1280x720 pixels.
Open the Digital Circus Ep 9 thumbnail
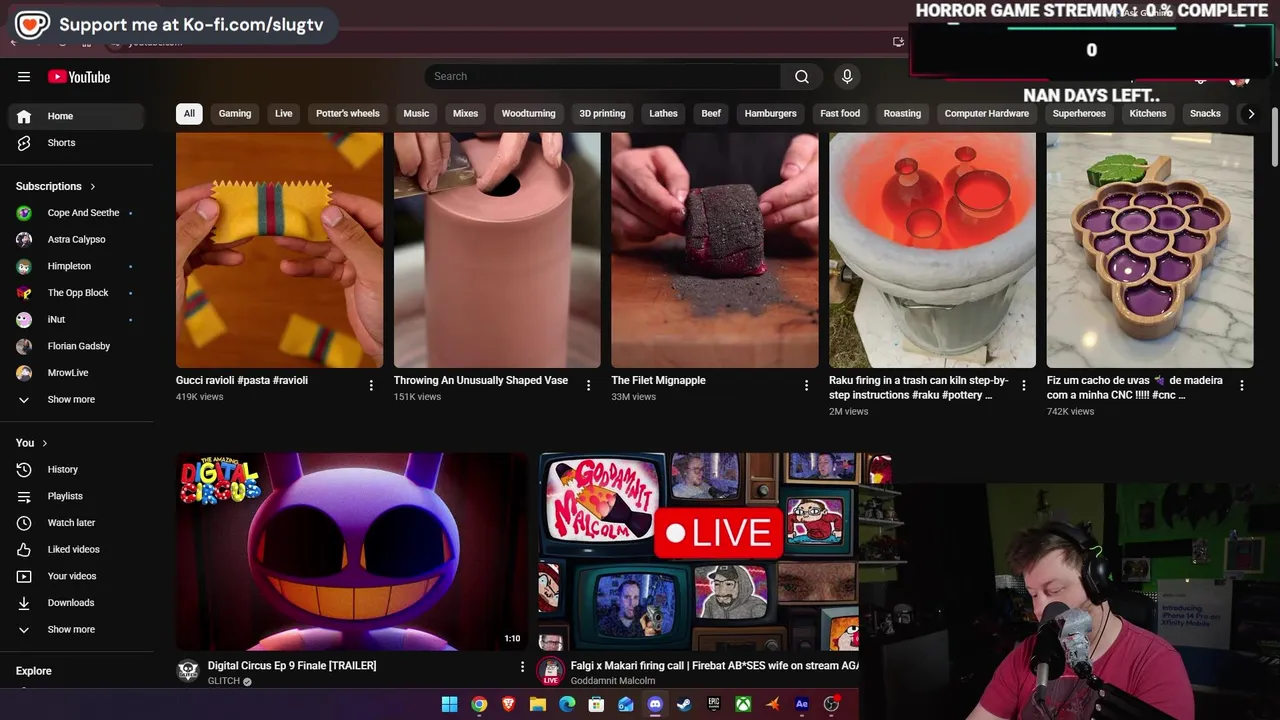coord(351,552)
